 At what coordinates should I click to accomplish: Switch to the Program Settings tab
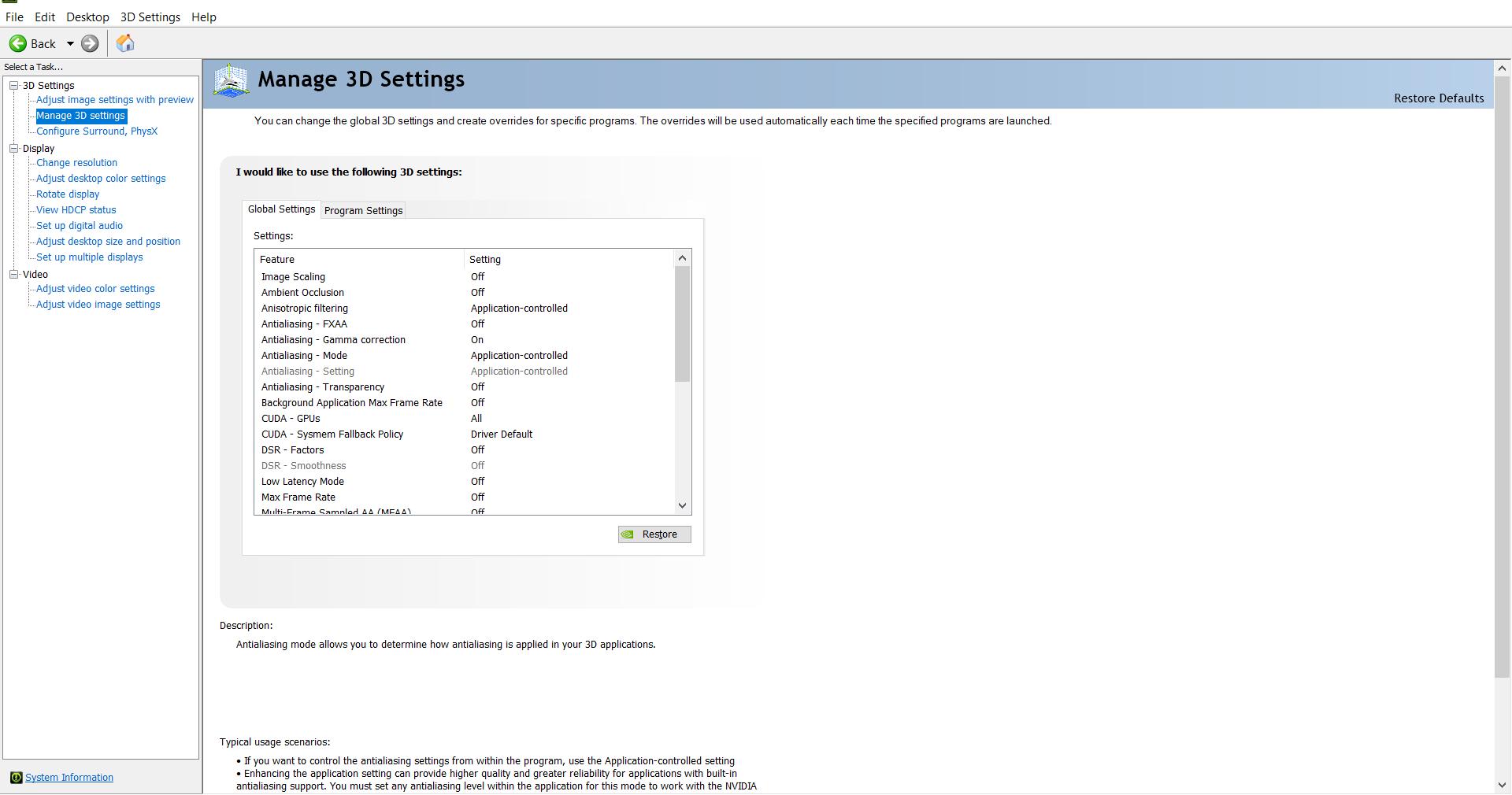[363, 210]
